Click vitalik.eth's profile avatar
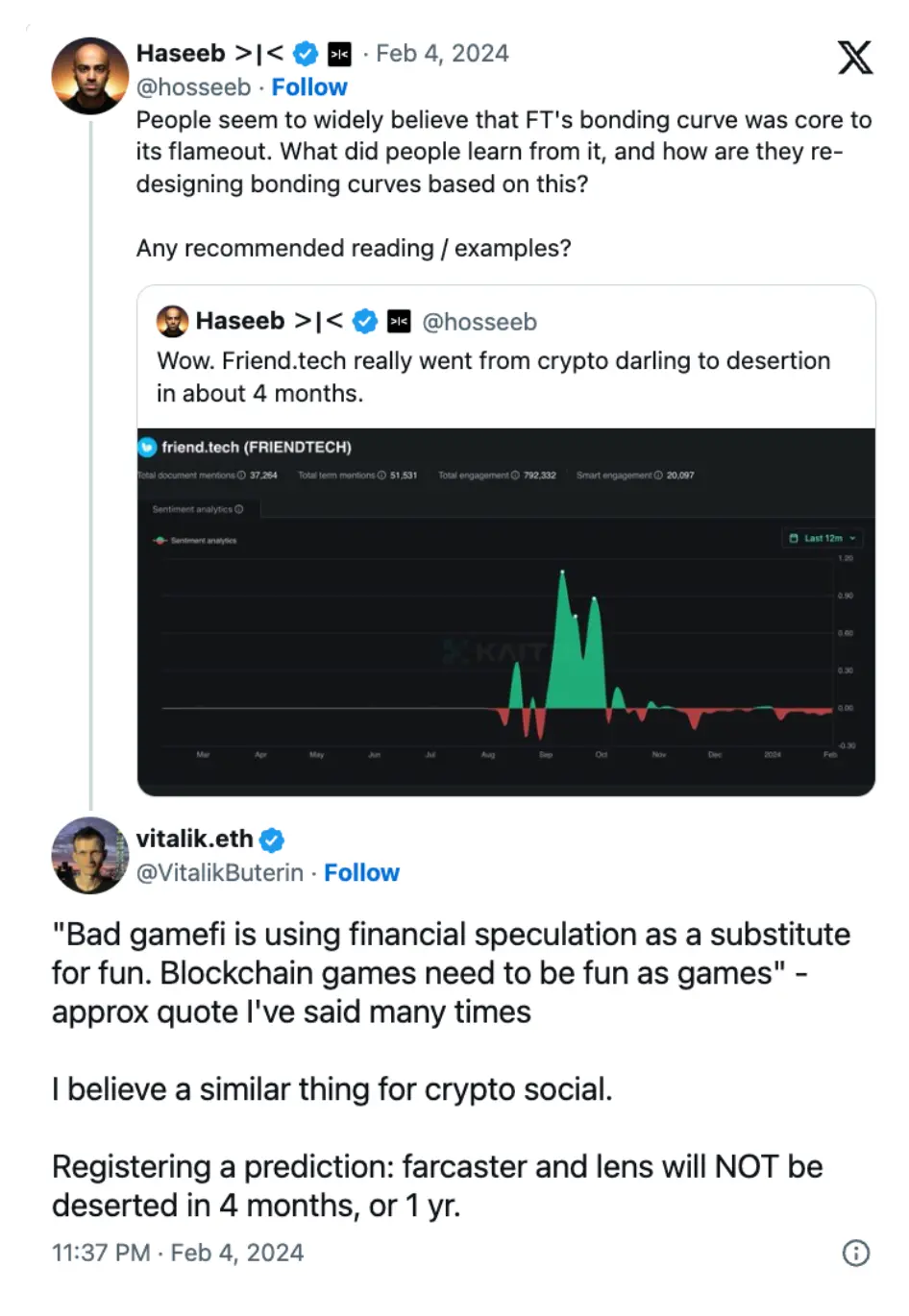Viewport: 909px width, 1316px height. click(89, 855)
